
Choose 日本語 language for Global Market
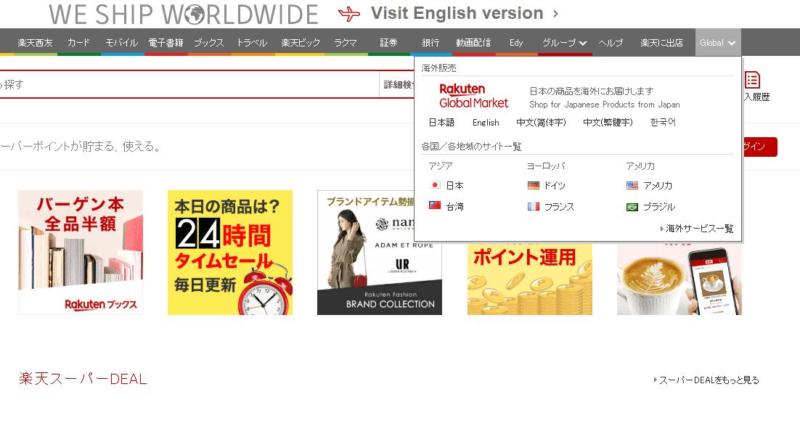(441, 122)
